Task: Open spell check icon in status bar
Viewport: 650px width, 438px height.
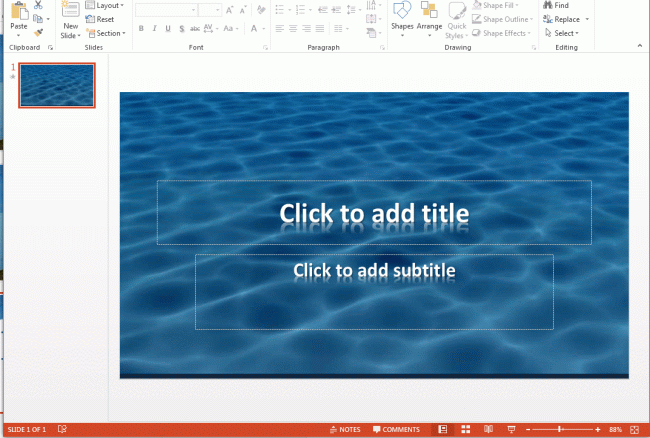Action: pos(62,429)
